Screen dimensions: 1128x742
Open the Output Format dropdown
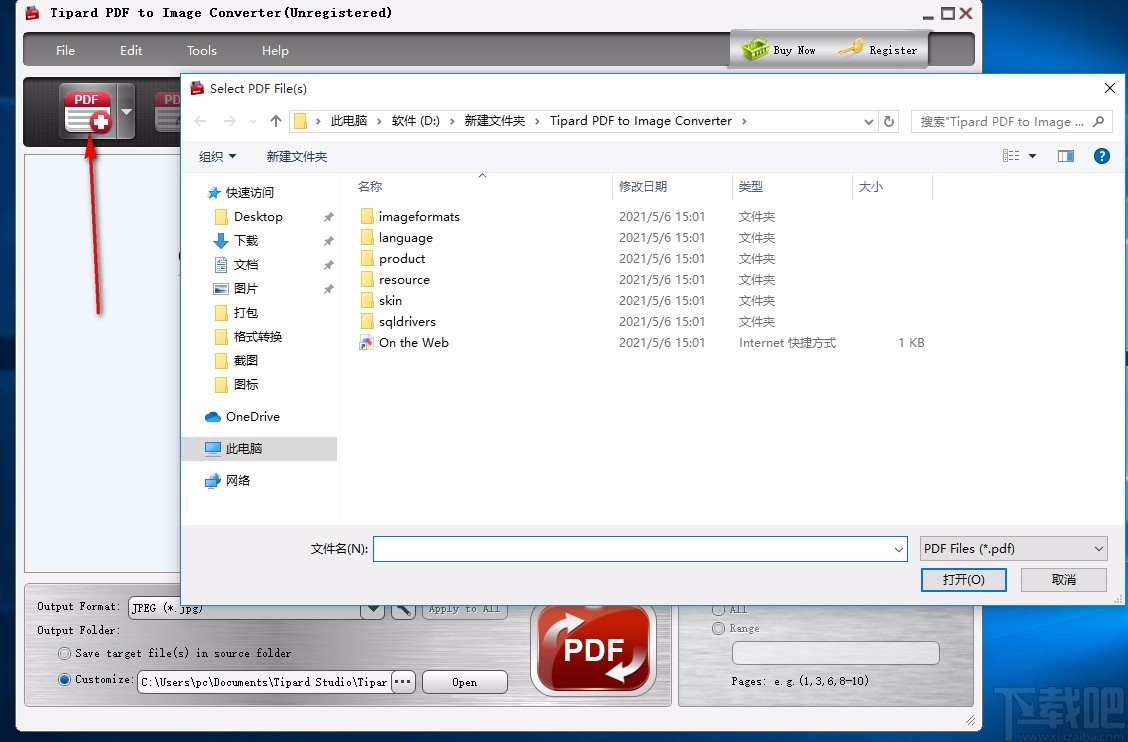tap(373, 608)
